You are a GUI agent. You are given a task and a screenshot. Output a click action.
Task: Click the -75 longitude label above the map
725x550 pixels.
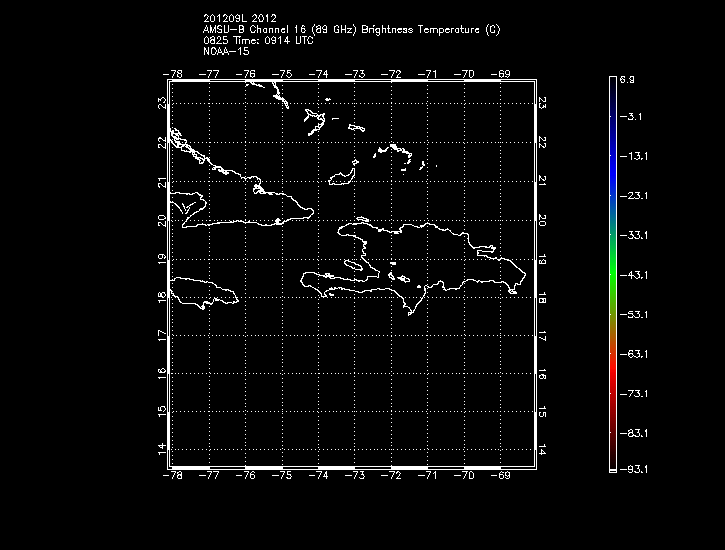[x=282, y=74]
